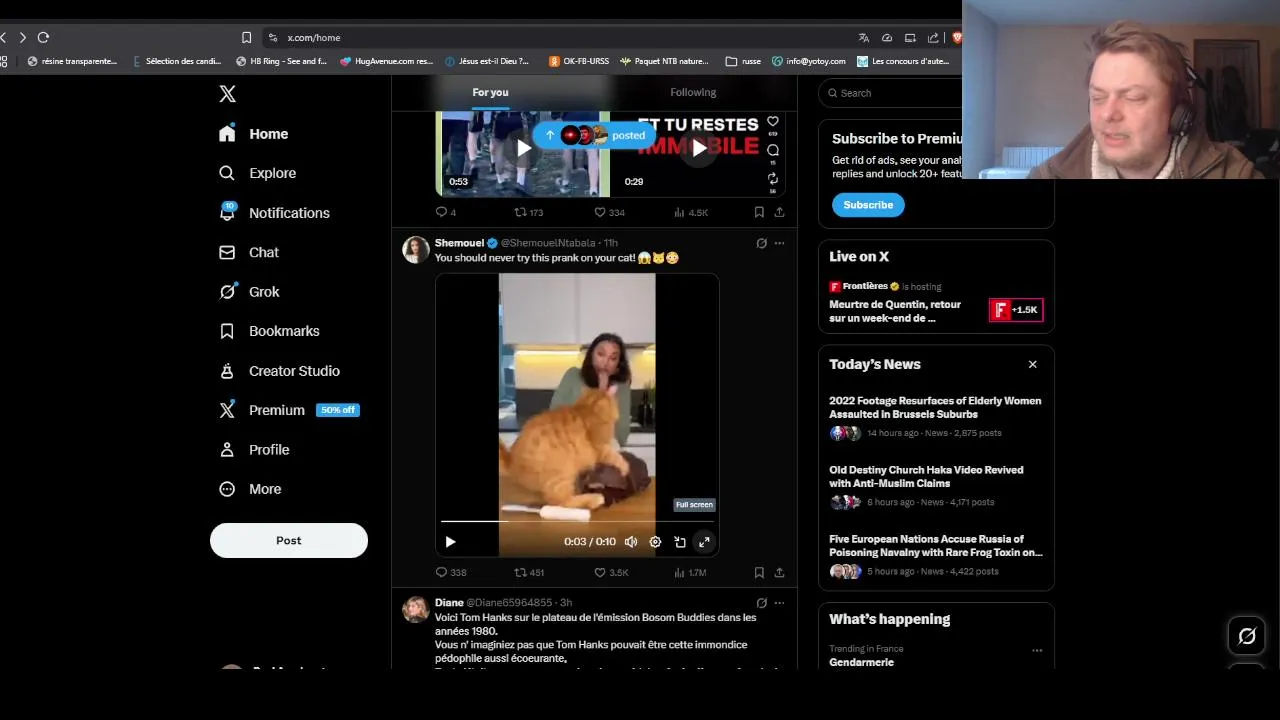The width and height of the screenshot is (1280, 720).
Task: Play the 0:53 video thumbnail
Action: (x=523, y=149)
